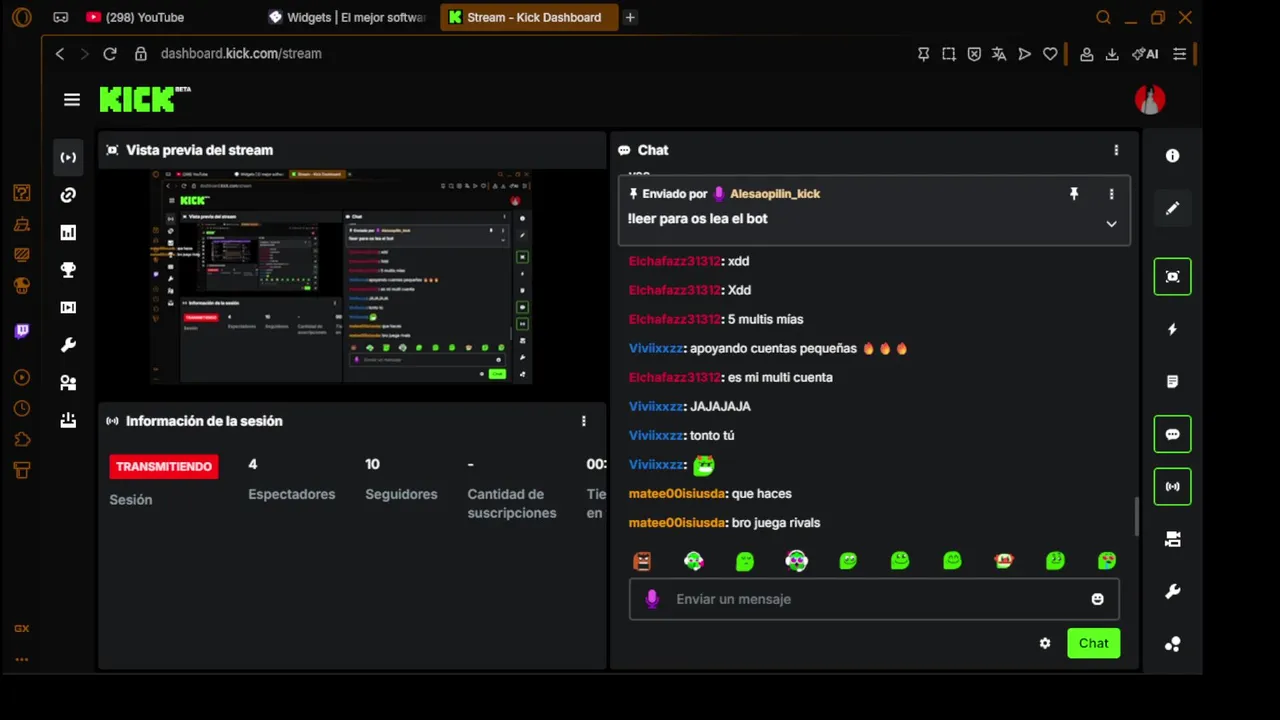Open History clock icon in Opera sidebar
Screen dimensions: 1280x720
[x=21, y=409]
